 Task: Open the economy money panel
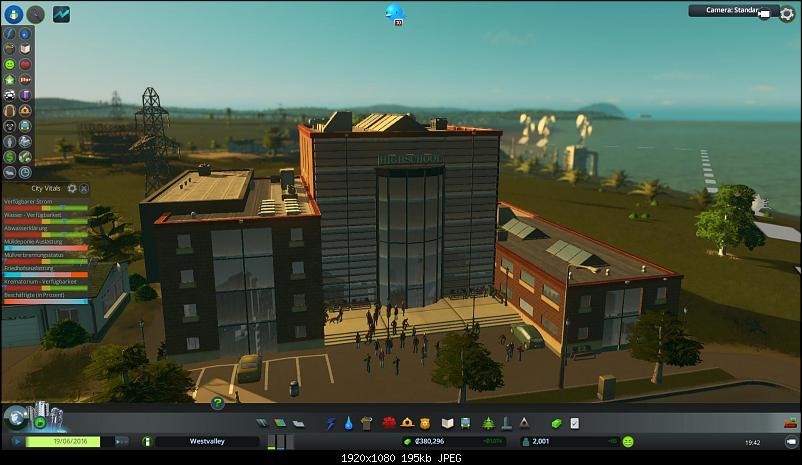point(556,423)
